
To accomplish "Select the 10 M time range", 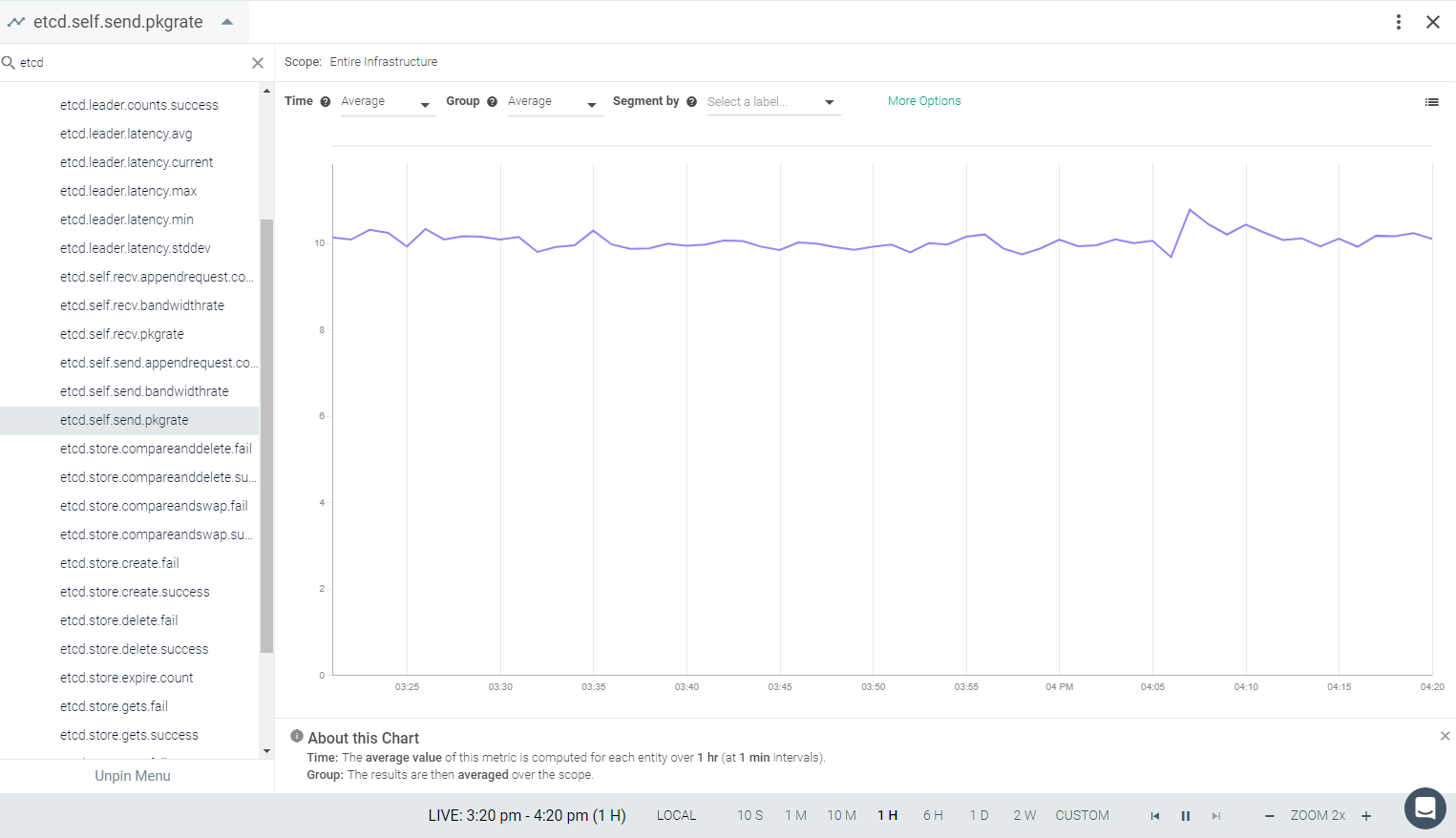I will [x=842, y=816].
